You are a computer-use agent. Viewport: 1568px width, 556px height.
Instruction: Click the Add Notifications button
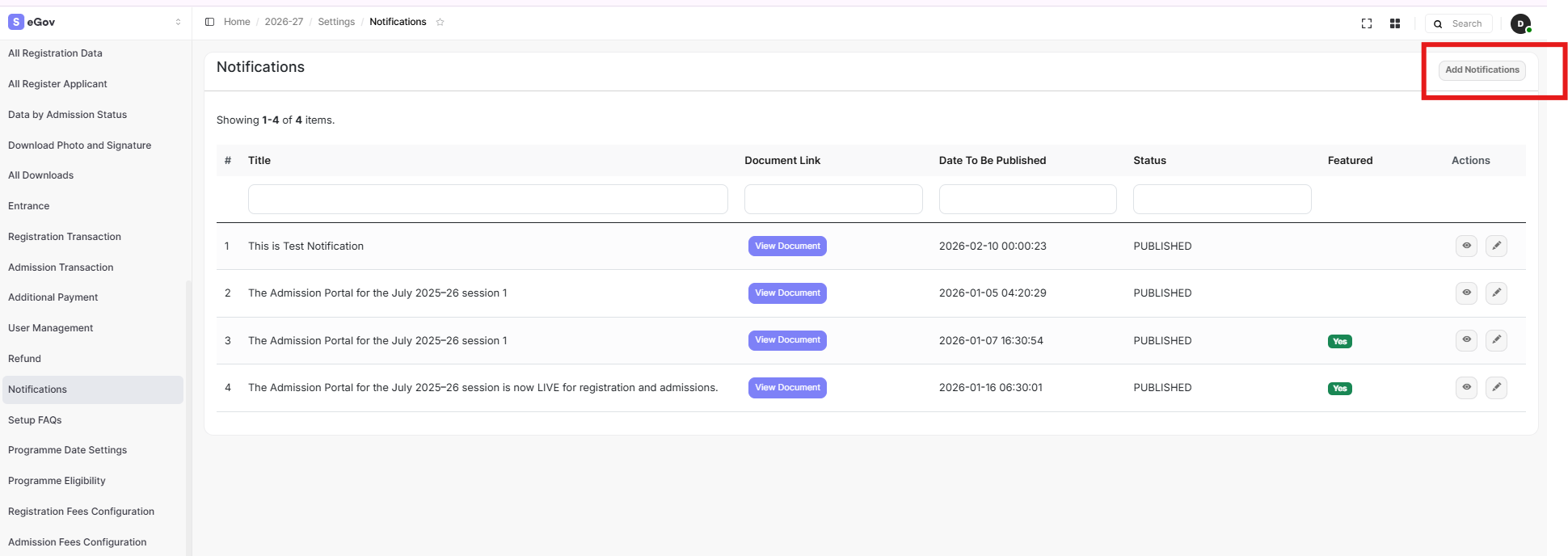[x=1482, y=70]
